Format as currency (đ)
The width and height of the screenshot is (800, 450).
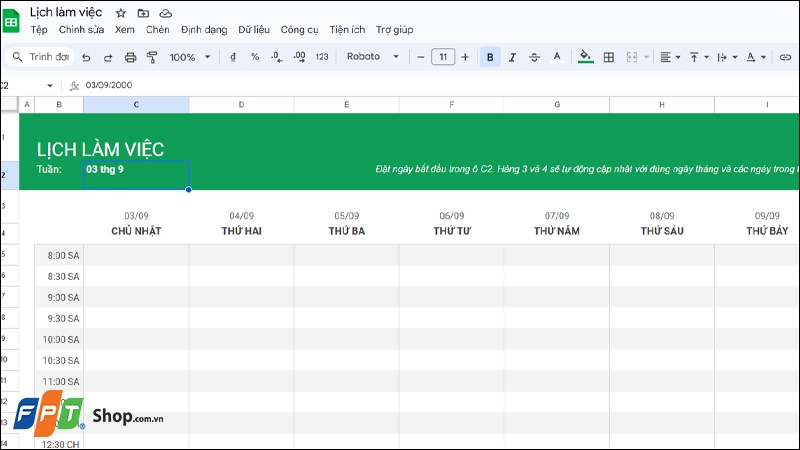click(x=233, y=57)
